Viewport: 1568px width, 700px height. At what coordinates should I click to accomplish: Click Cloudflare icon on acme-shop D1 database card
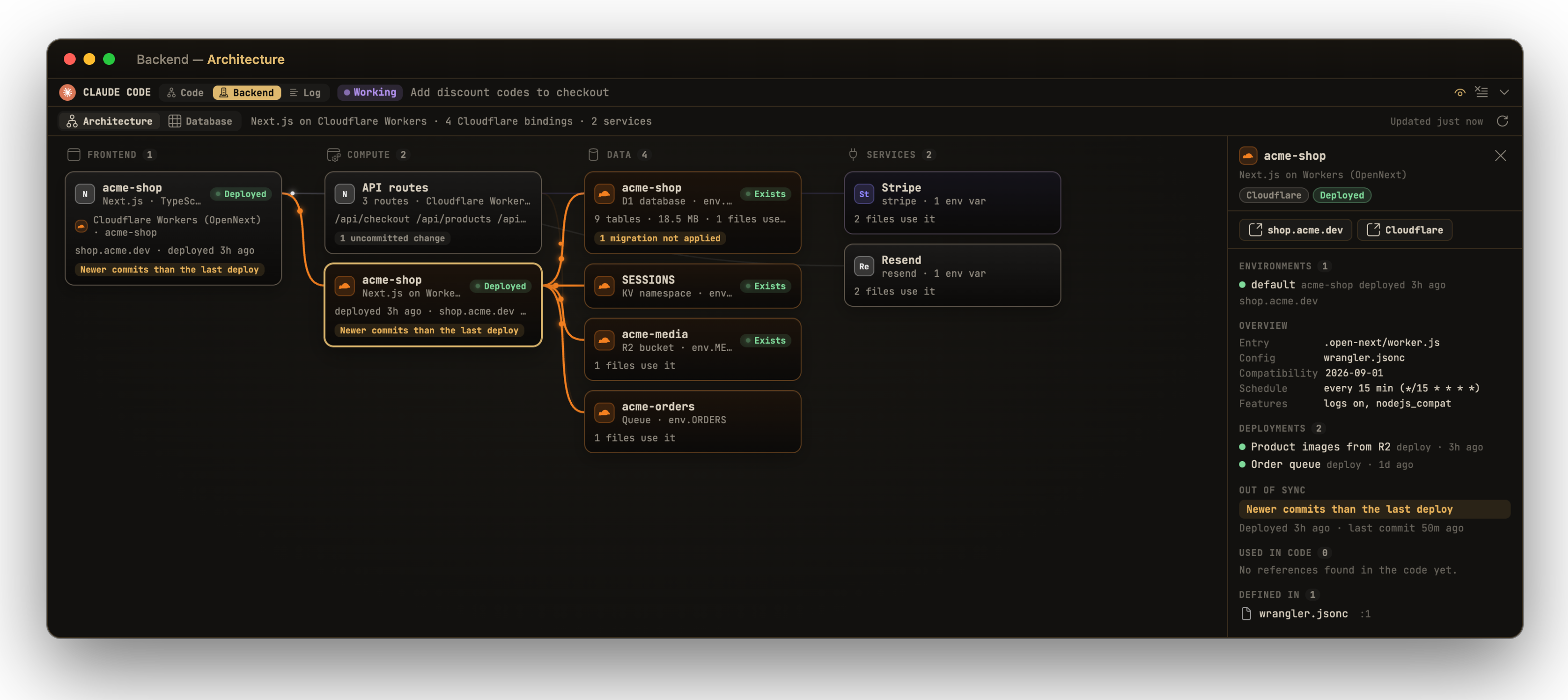(604, 194)
